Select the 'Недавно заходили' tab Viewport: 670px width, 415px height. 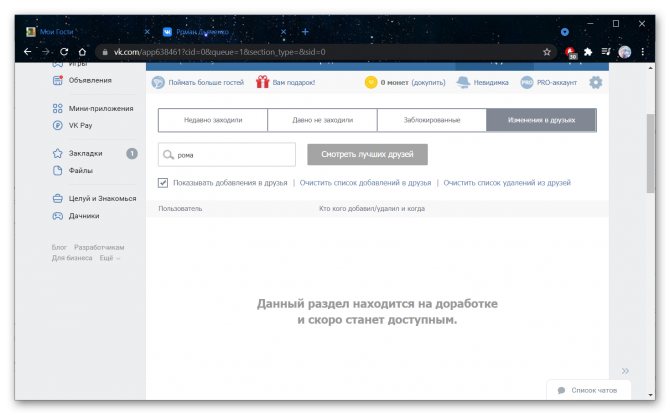click(x=213, y=120)
